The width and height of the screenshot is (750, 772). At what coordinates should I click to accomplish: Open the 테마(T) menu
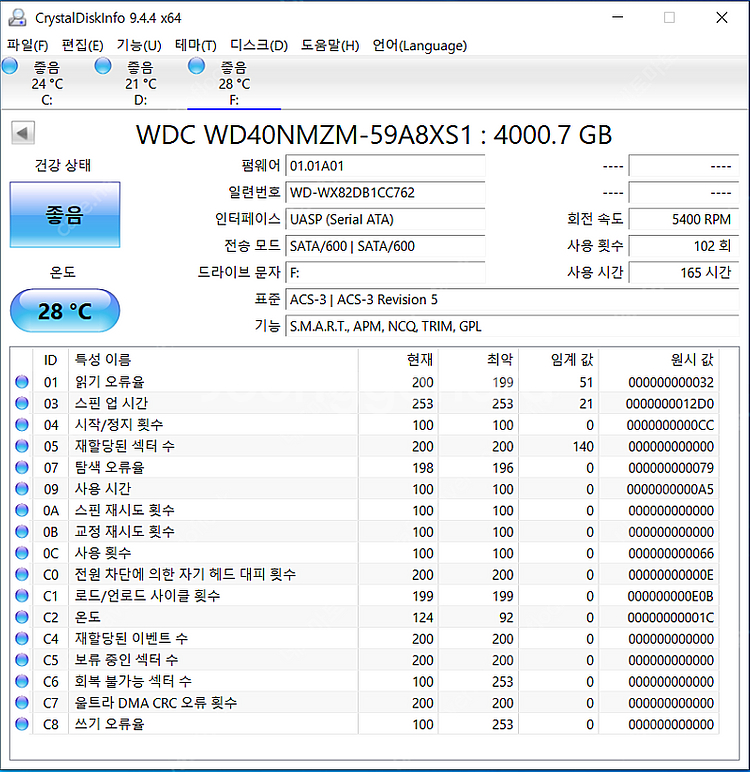[x=196, y=45]
